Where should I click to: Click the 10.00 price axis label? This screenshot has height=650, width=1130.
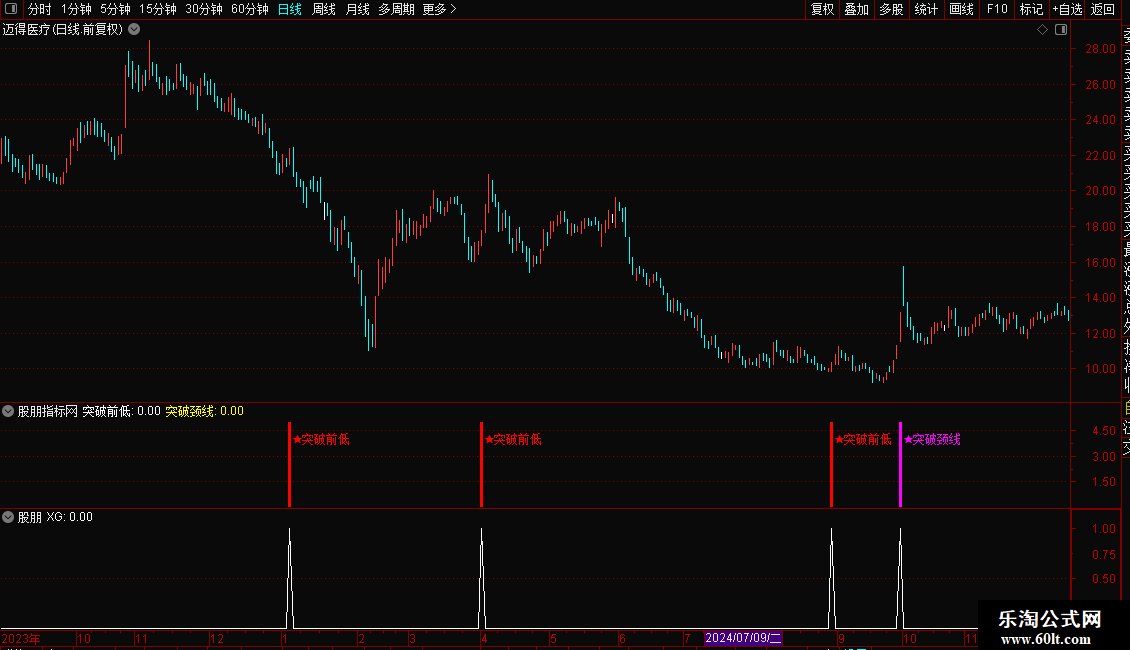click(1100, 369)
